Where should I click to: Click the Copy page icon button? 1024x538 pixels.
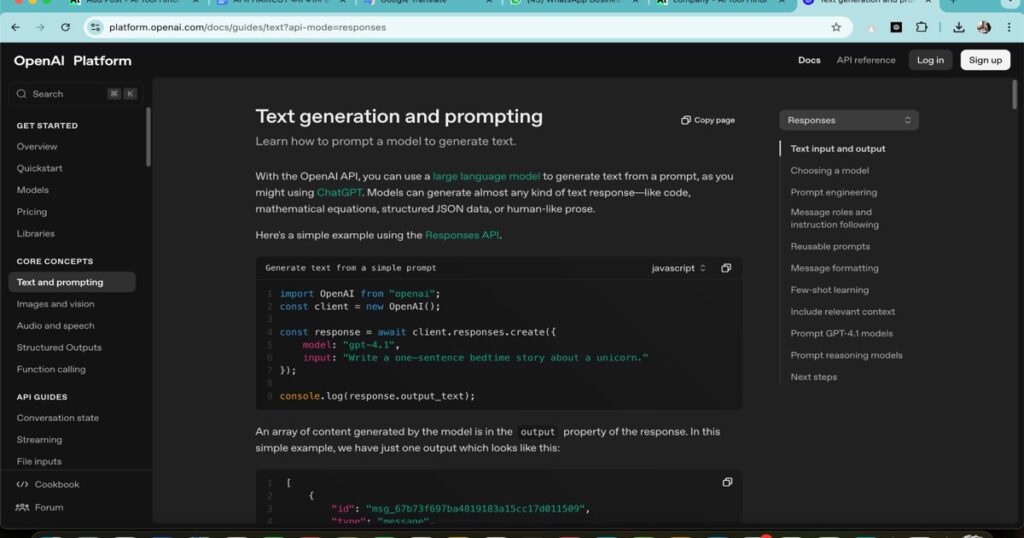click(708, 120)
